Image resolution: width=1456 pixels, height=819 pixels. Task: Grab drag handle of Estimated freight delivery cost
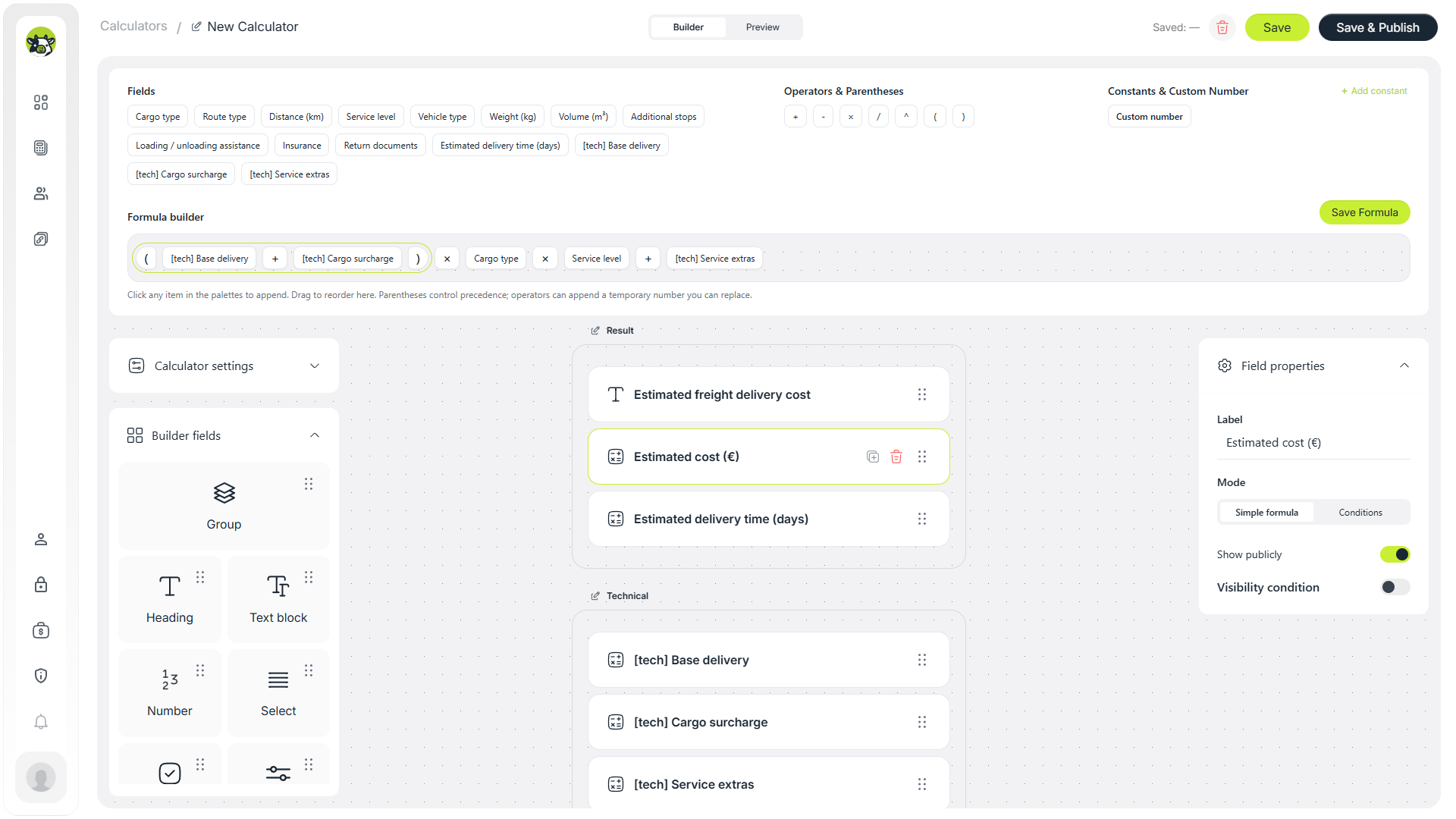click(x=922, y=394)
